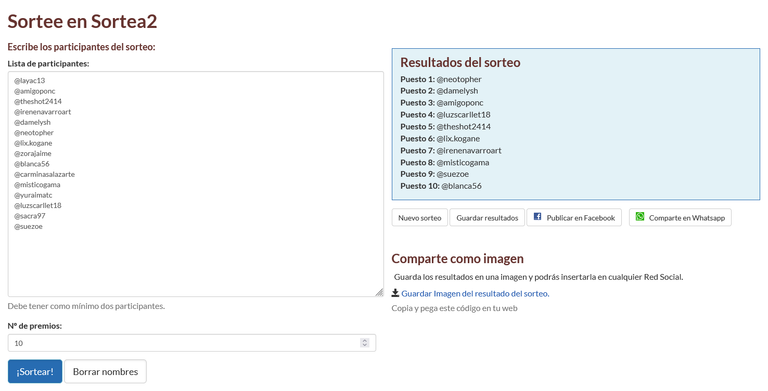The width and height of the screenshot is (768, 391).
Task: Click Comparte en Whatsapp button
Action: click(x=680, y=218)
